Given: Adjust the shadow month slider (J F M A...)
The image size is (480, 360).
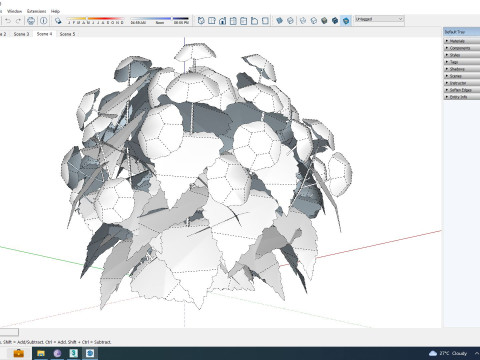Looking at the screenshot, I should 95,21.
